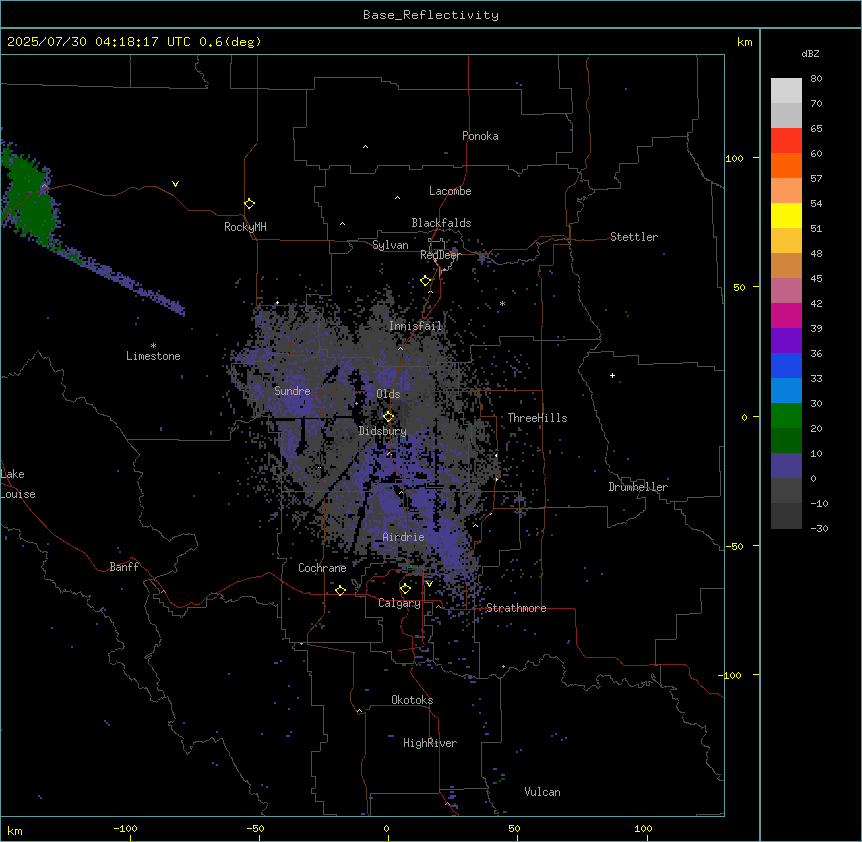Click the Vulcan label
Viewport: 862px width, 842px height.
click(x=543, y=792)
